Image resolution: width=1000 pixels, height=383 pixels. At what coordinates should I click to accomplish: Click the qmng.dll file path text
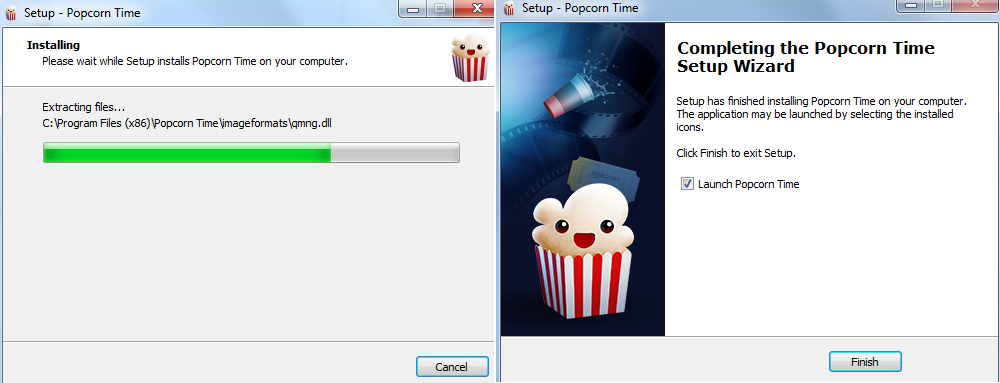pyautogui.click(x=187, y=123)
